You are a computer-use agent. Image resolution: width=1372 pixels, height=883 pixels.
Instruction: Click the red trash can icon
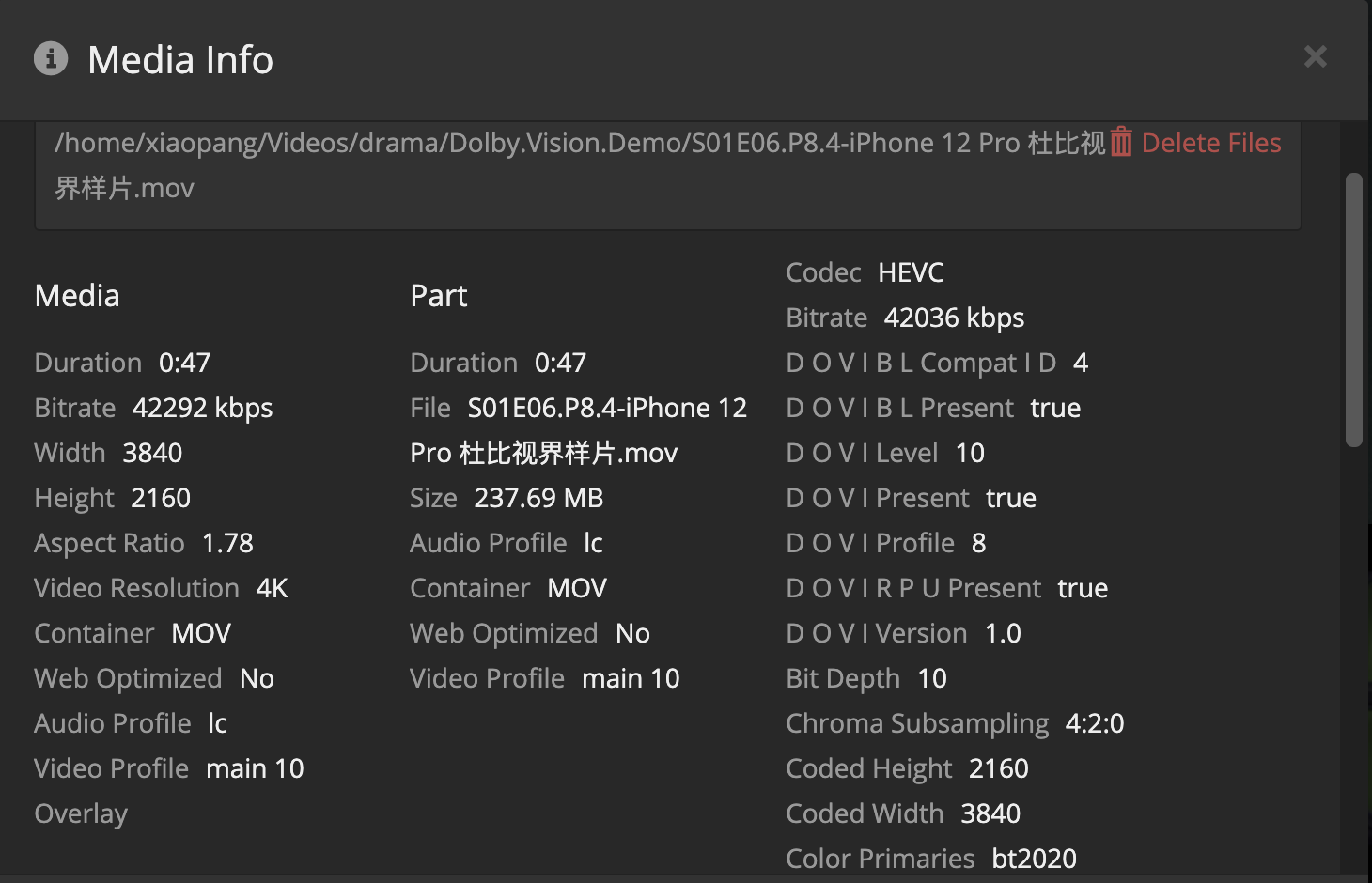1120,142
